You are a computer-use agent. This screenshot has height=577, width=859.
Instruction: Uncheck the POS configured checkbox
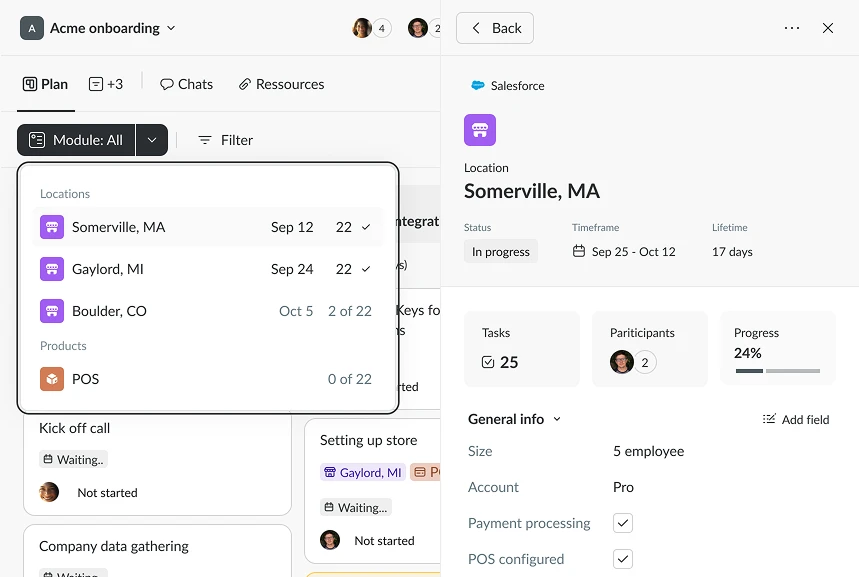[623, 559]
